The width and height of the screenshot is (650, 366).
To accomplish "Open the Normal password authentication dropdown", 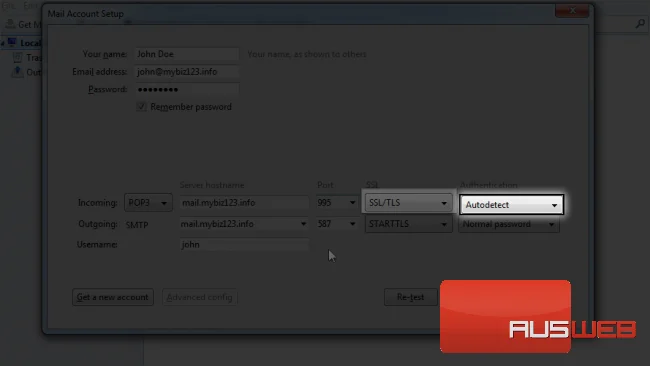I will click(509, 224).
